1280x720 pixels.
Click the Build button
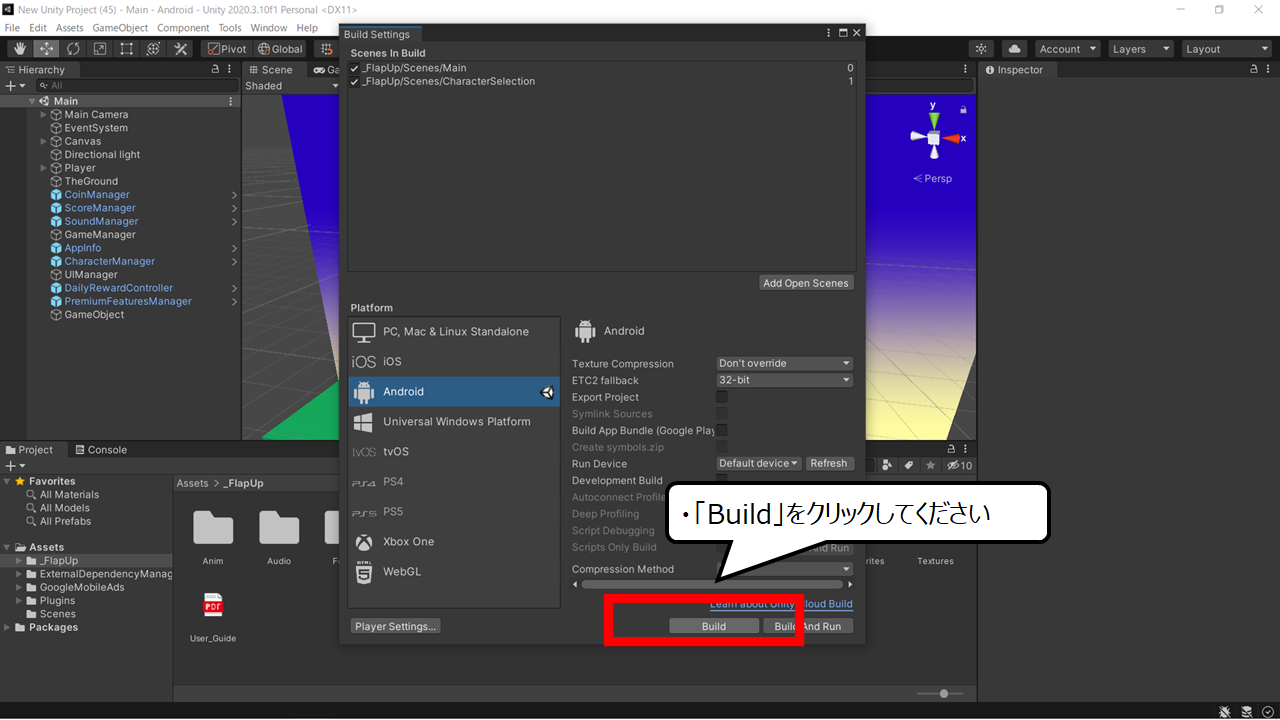pos(713,626)
